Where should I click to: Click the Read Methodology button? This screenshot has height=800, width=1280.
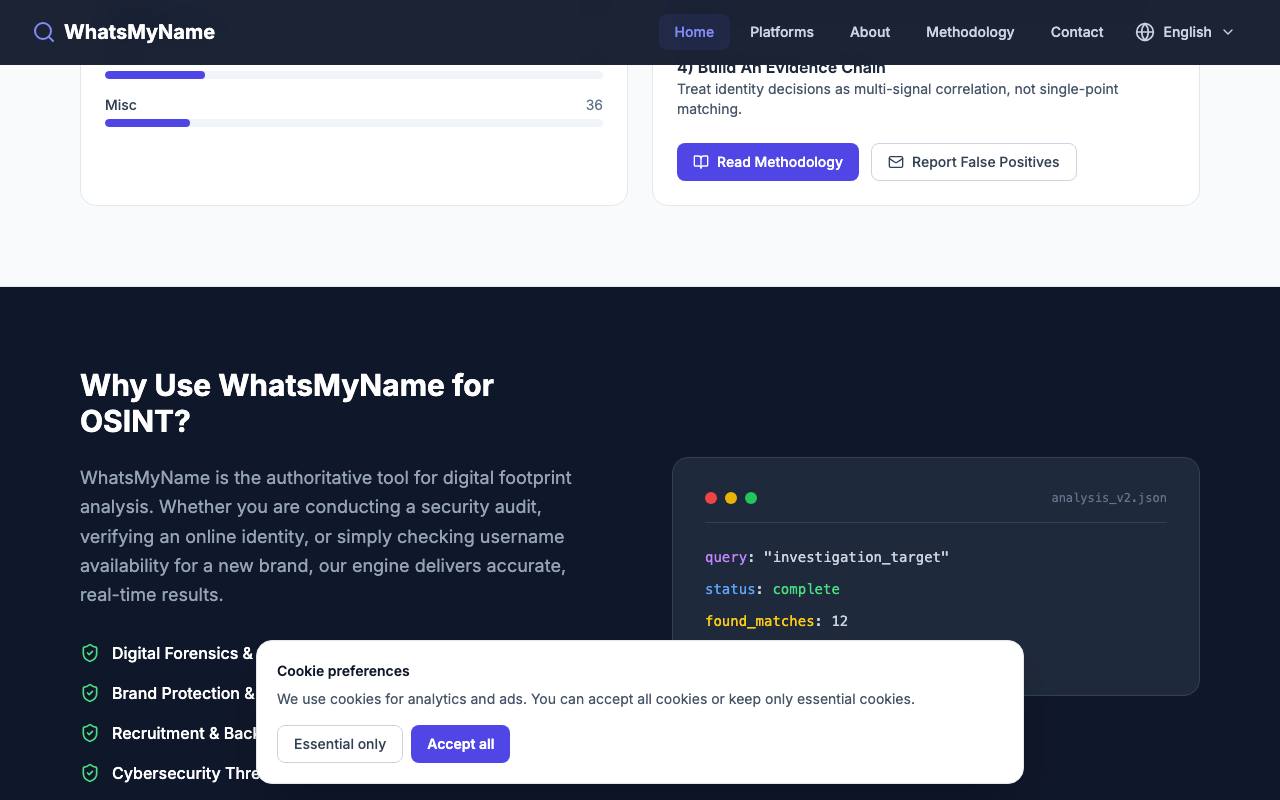point(768,162)
